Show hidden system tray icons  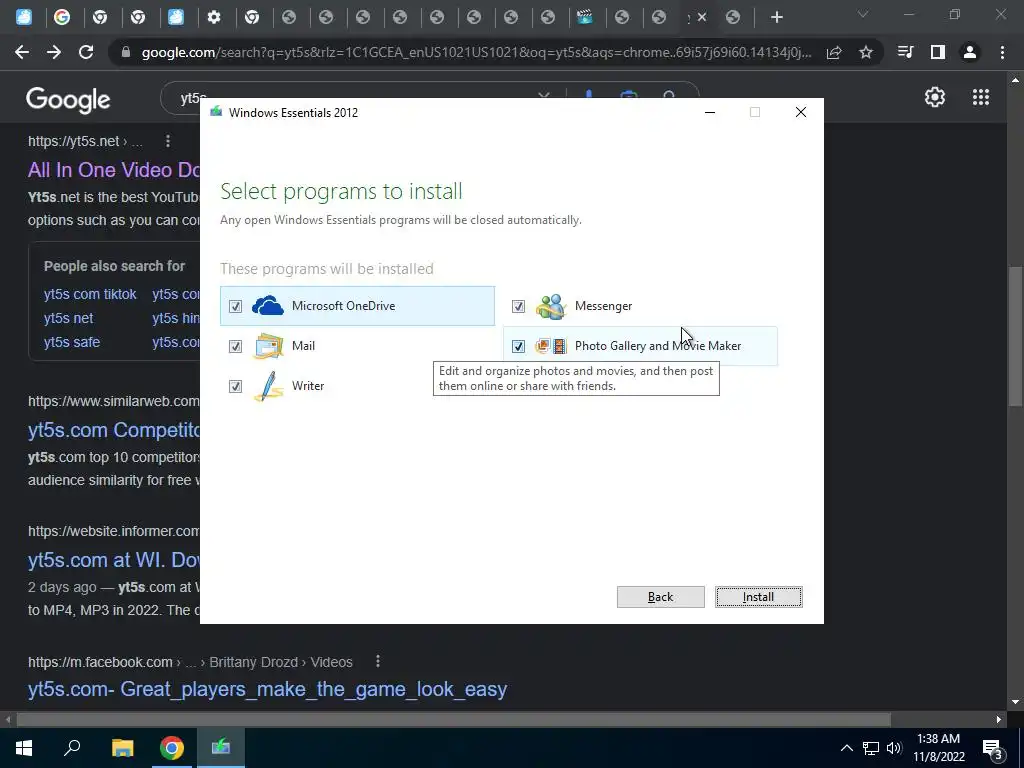point(846,748)
